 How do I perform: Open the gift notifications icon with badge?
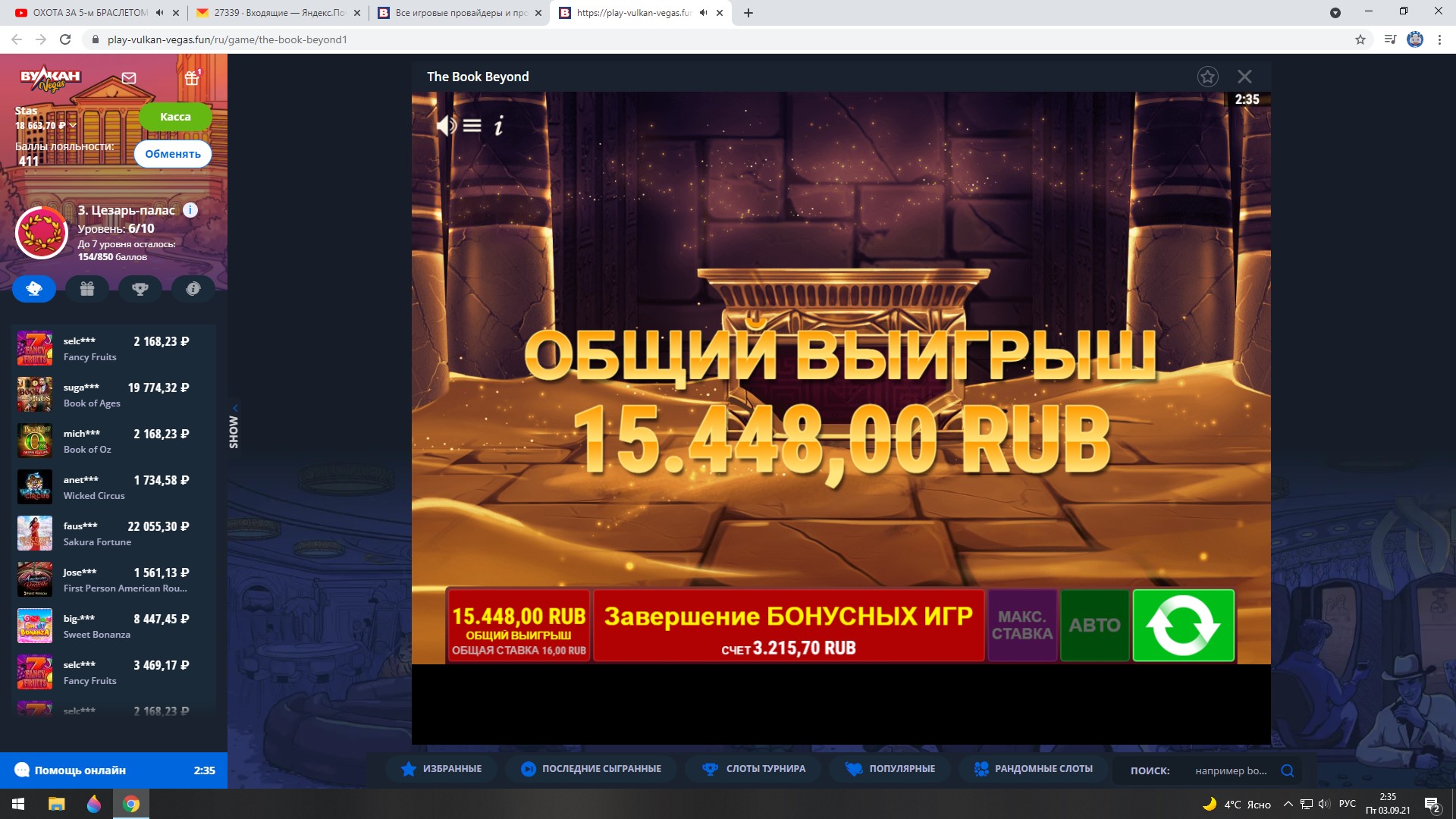click(x=192, y=77)
